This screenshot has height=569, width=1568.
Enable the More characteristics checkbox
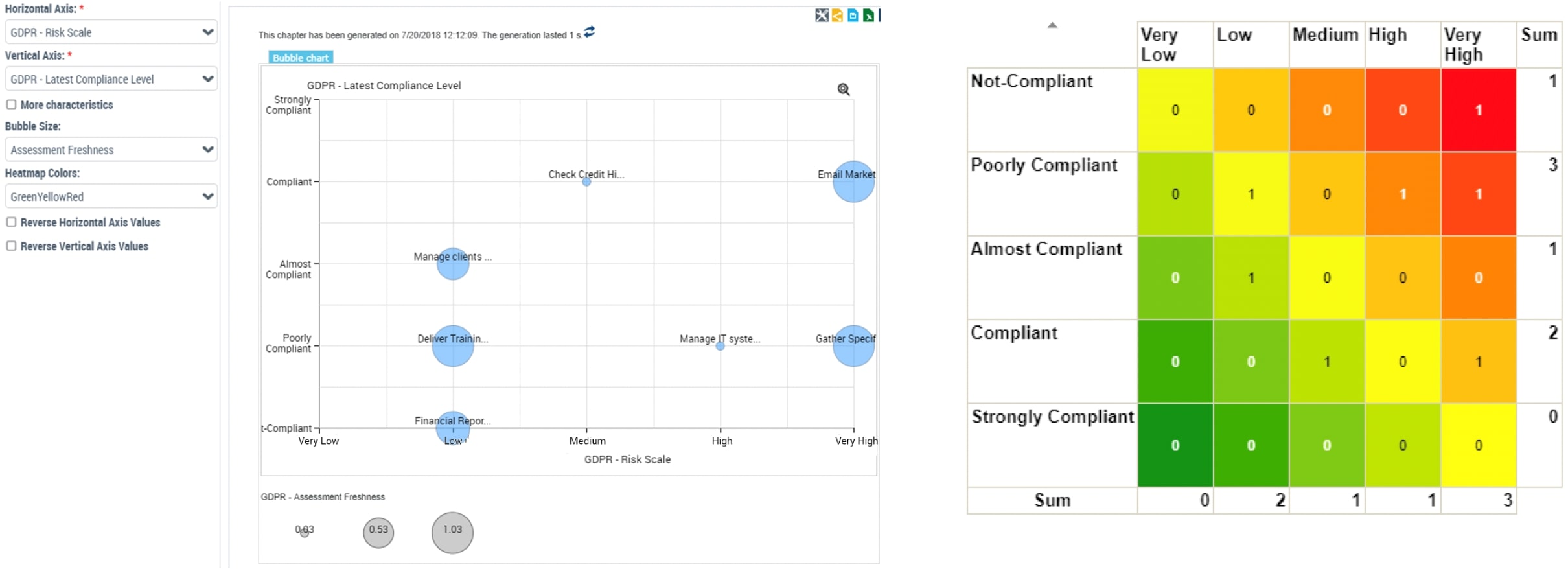pyautogui.click(x=11, y=104)
